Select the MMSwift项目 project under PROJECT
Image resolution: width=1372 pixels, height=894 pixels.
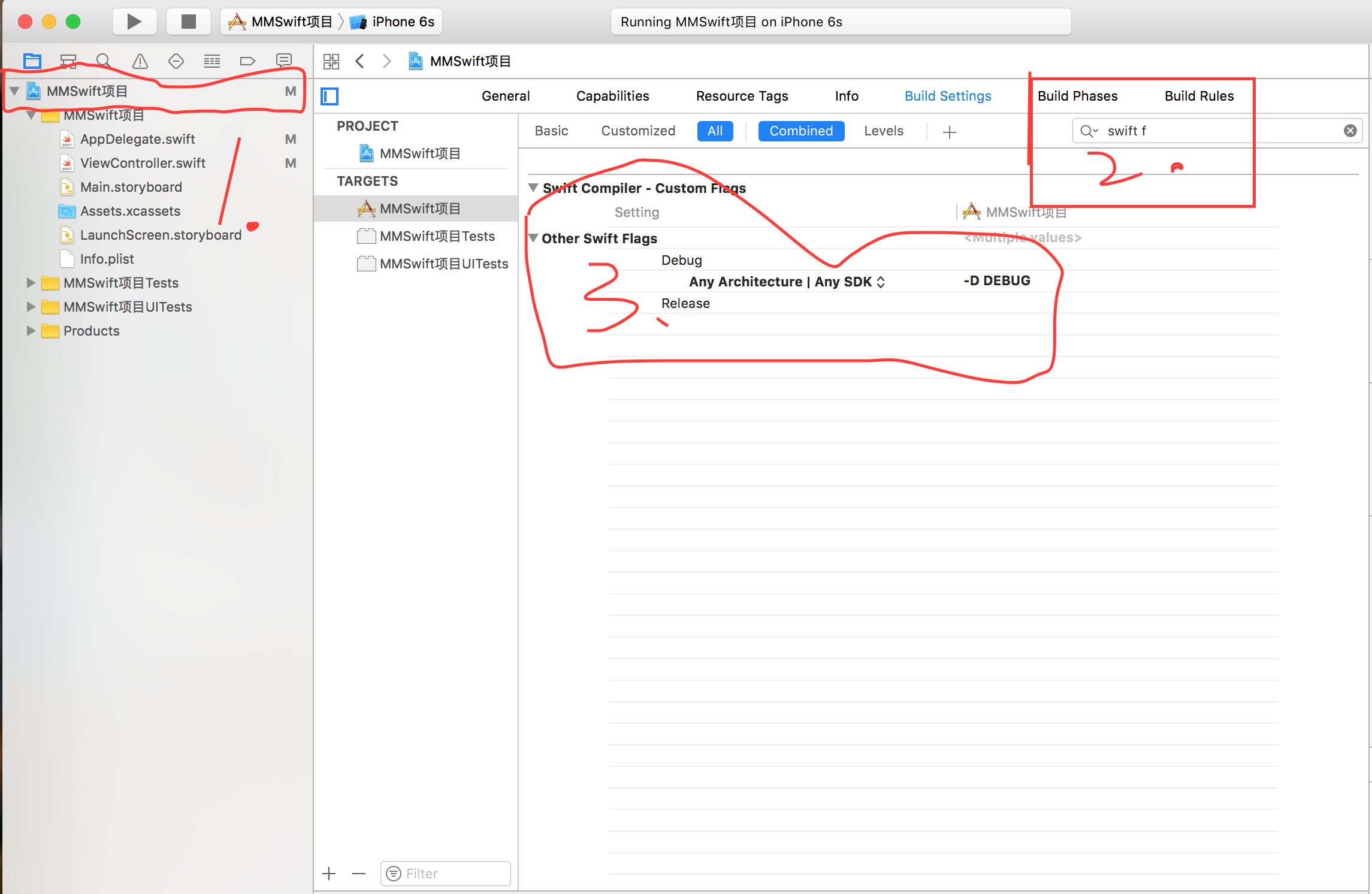(410, 153)
